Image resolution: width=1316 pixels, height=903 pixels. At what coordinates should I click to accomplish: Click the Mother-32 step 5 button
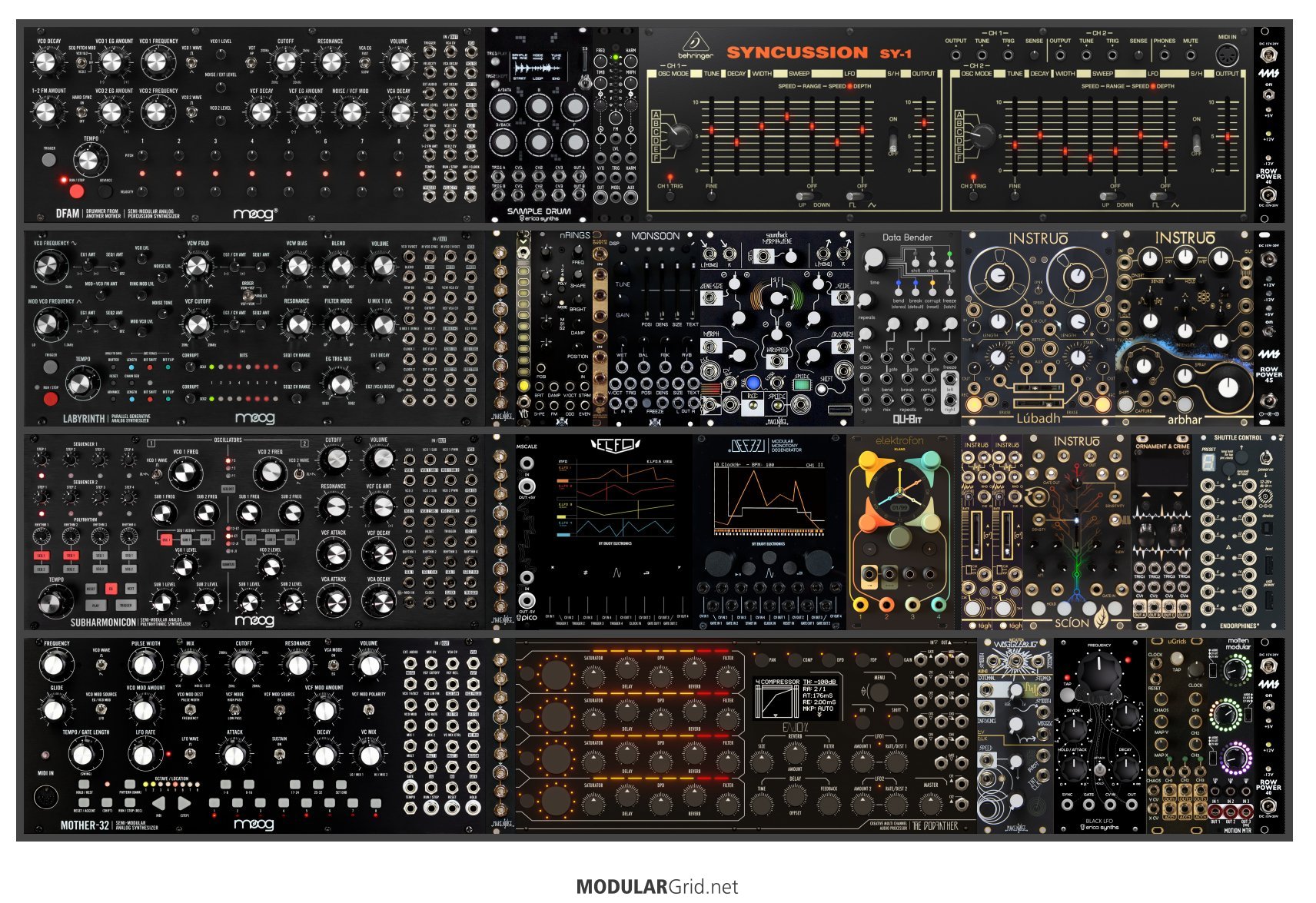307,803
